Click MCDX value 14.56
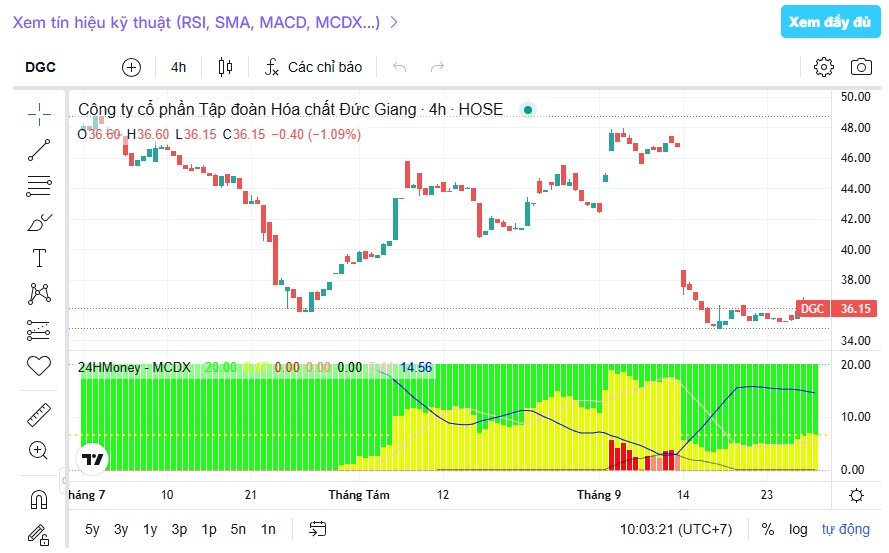889x553 pixels. click(416, 368)
